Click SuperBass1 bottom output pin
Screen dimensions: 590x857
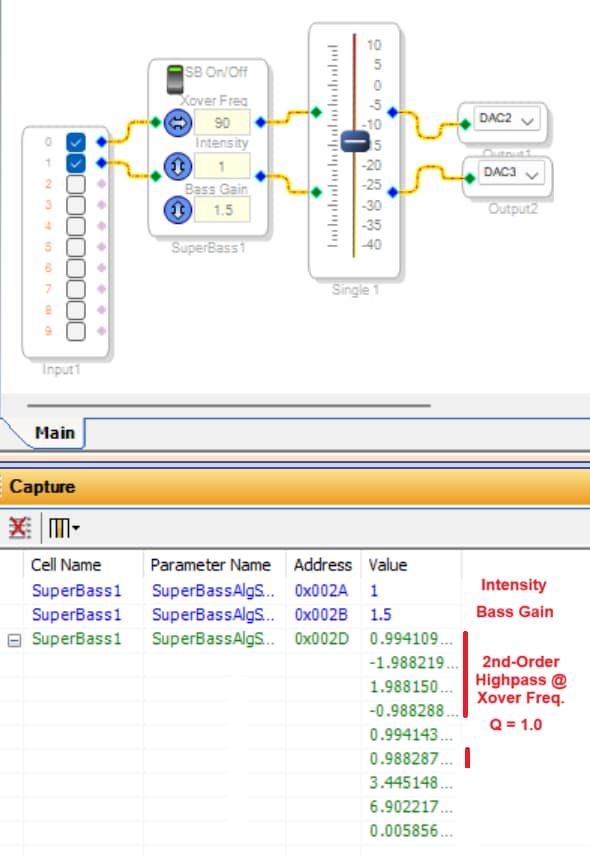261,176
